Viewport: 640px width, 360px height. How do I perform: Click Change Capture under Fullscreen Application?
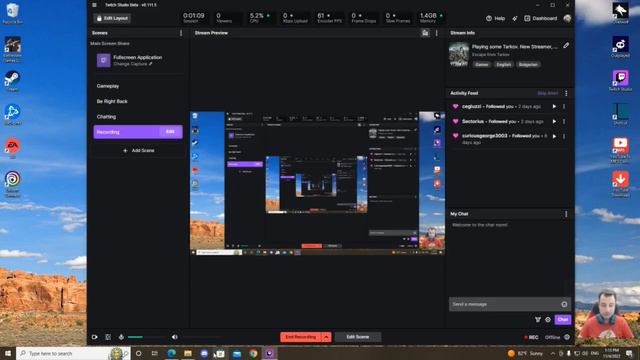[x=133, y=64]
